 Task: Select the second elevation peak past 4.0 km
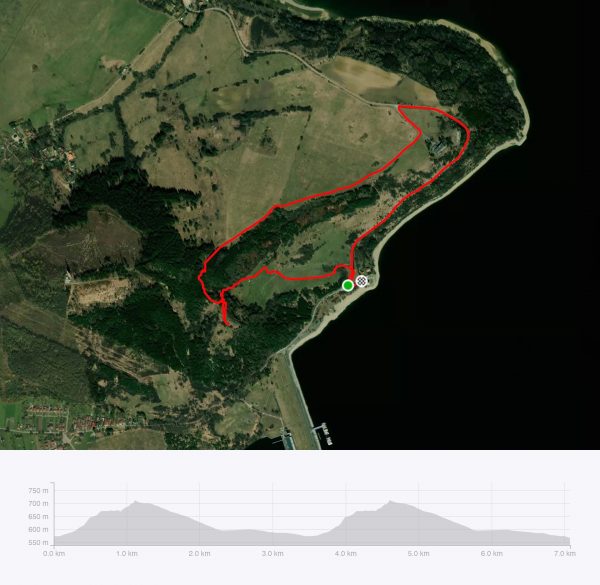[390, 501]
